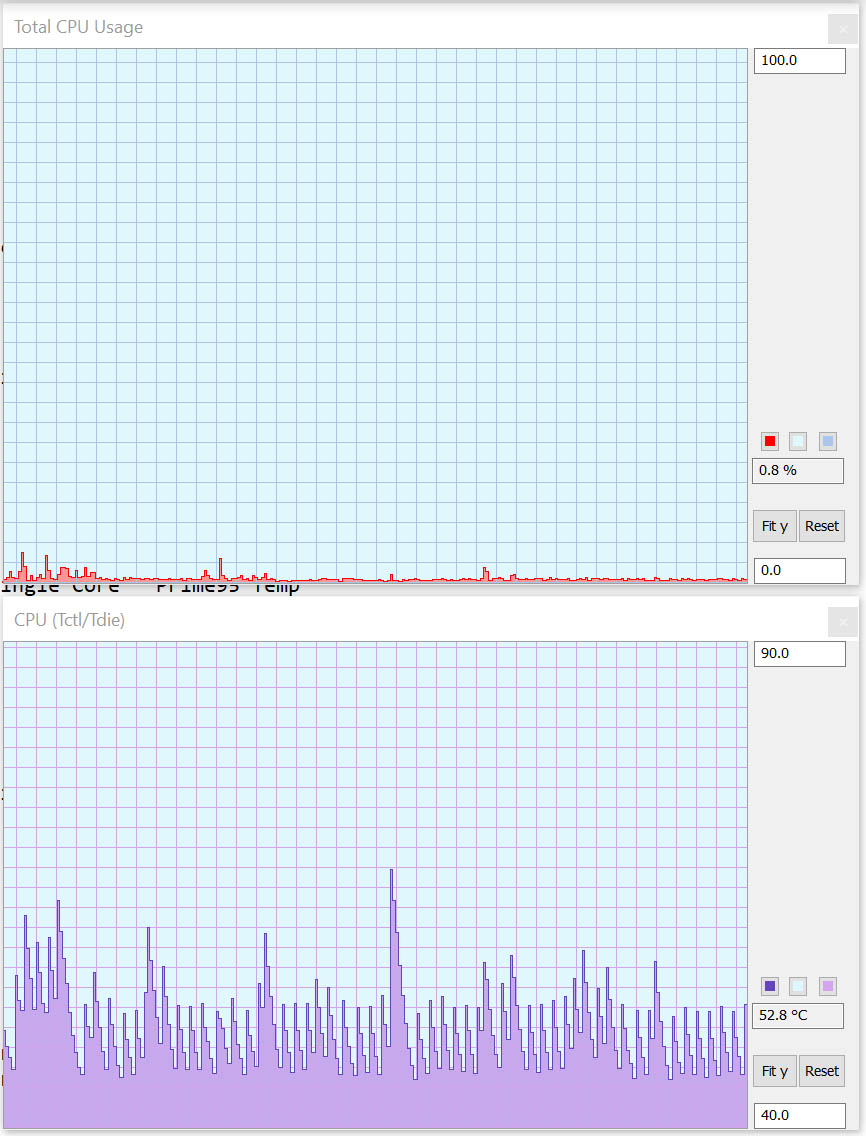Click the 52.8 °C temperature readout
866x1136 pixels.
(798, 1016)
